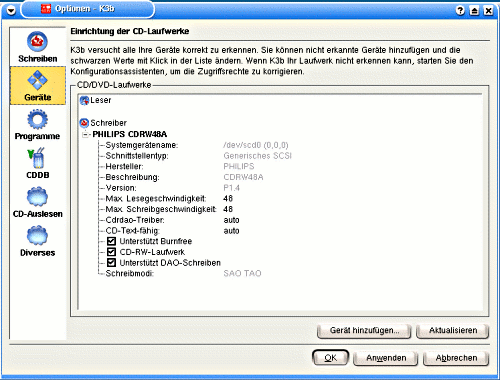Click the Beschreibung value CDRW48A
Viewport: 500px width, 380px height.
point(243,177)
